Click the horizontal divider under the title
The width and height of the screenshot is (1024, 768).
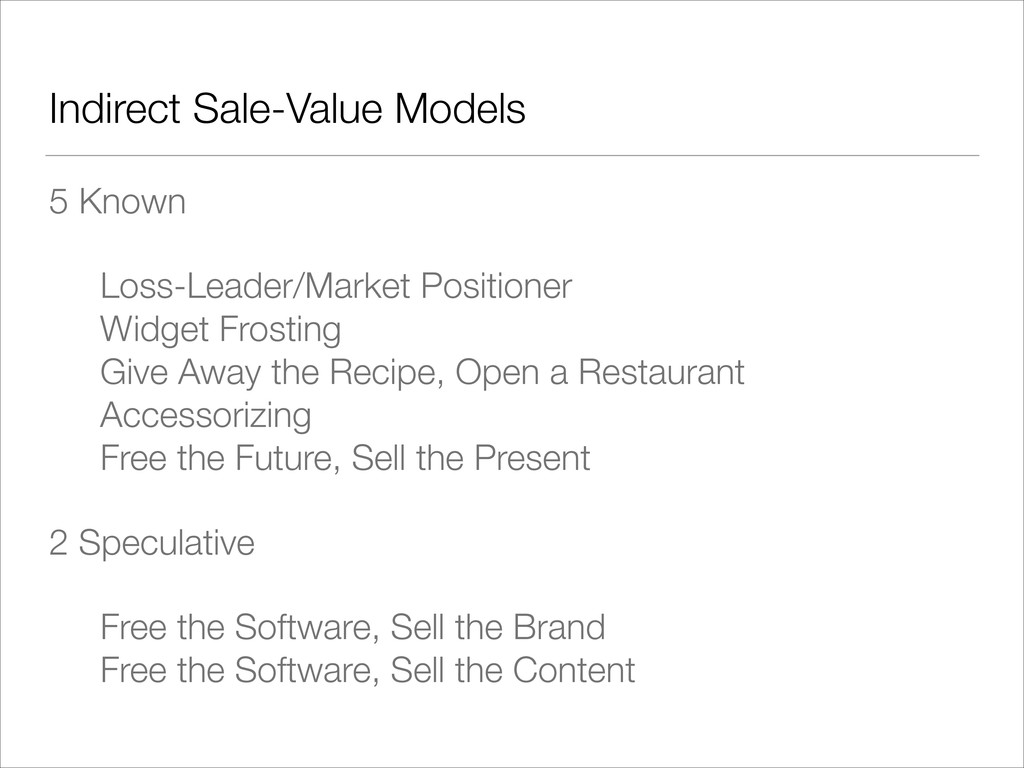512,156
